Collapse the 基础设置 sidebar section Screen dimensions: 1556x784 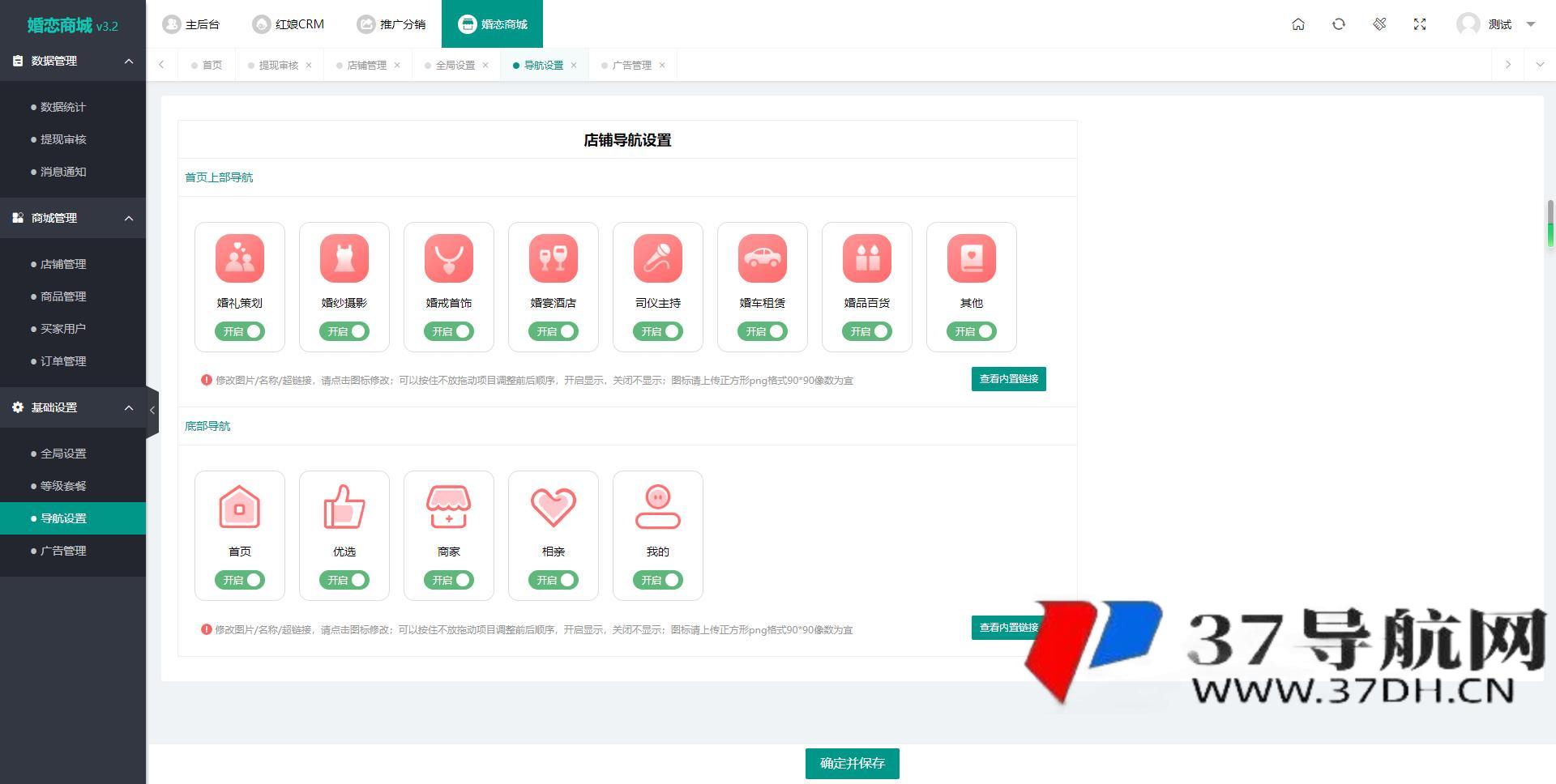[128, 407]
